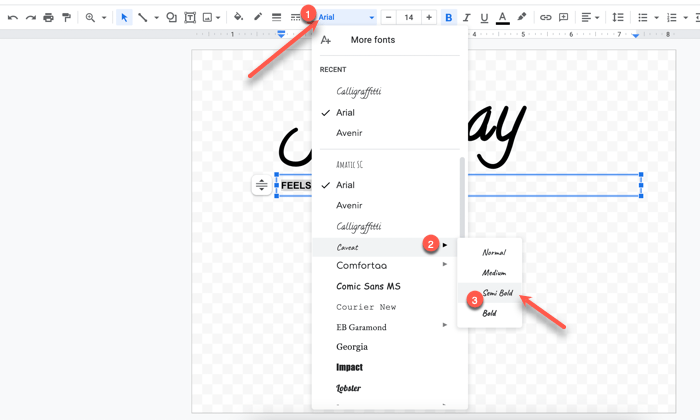The width and height of the screenshot is (700, 420).
Task: Click the Line spacing icon
Action: point(618,17)
